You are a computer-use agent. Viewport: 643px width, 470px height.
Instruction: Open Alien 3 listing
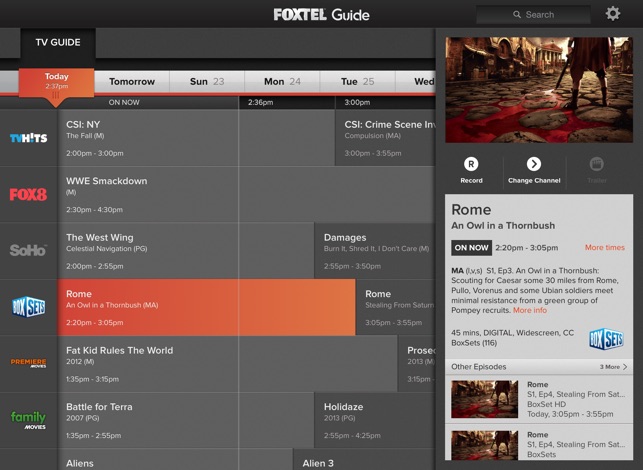point(364,459)
